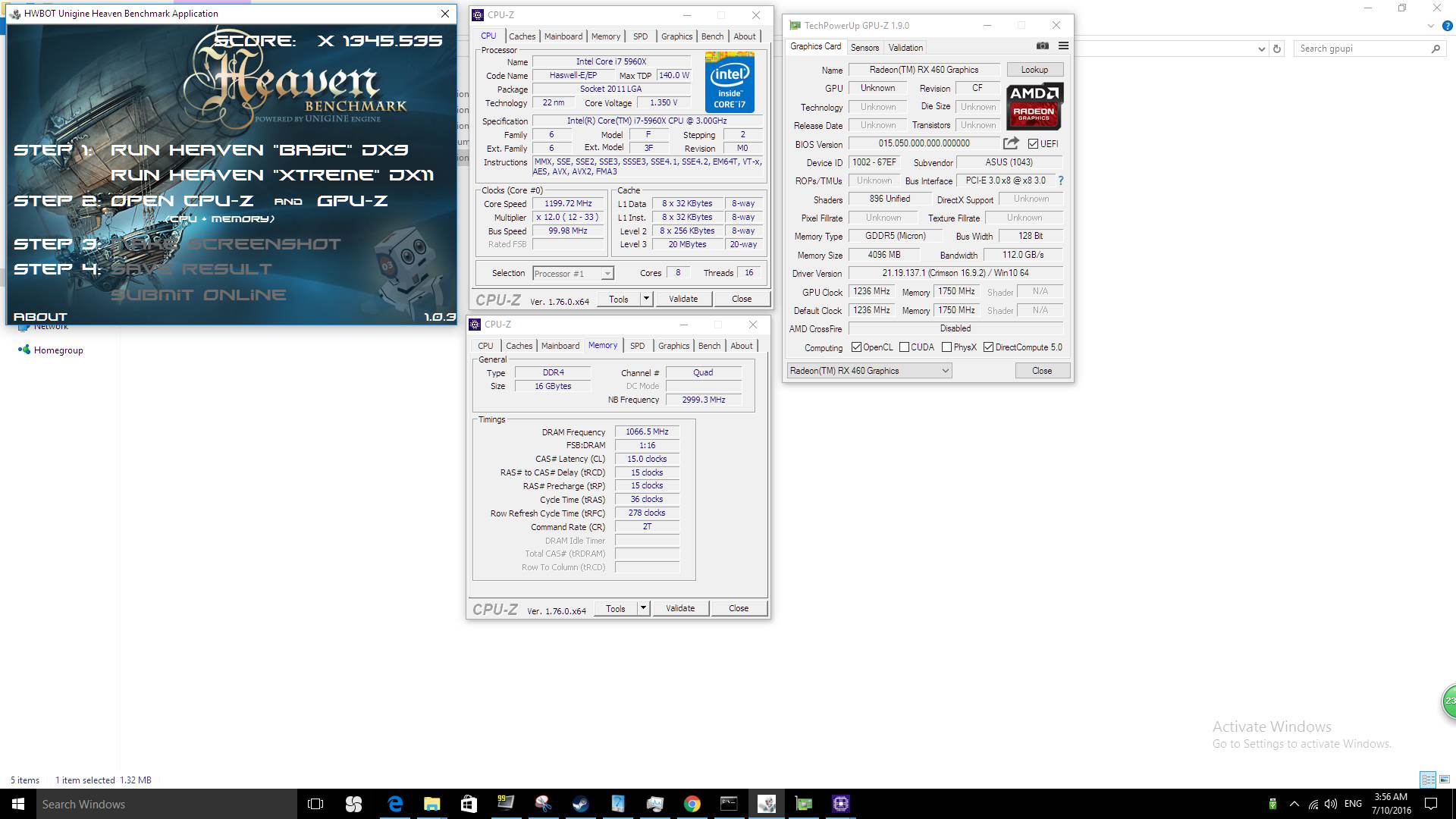Click the AMD Radeon Graphics logo in GPU-Z
The height and width of the screenshot is (819, 1456).
click(1034, 106)
